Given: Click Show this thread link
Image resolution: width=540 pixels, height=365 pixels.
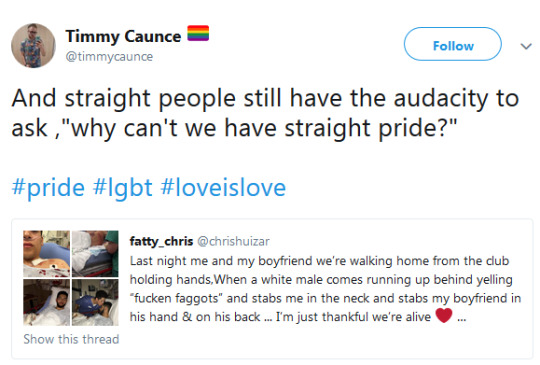Looking at the screenshot, I should 71,339.
